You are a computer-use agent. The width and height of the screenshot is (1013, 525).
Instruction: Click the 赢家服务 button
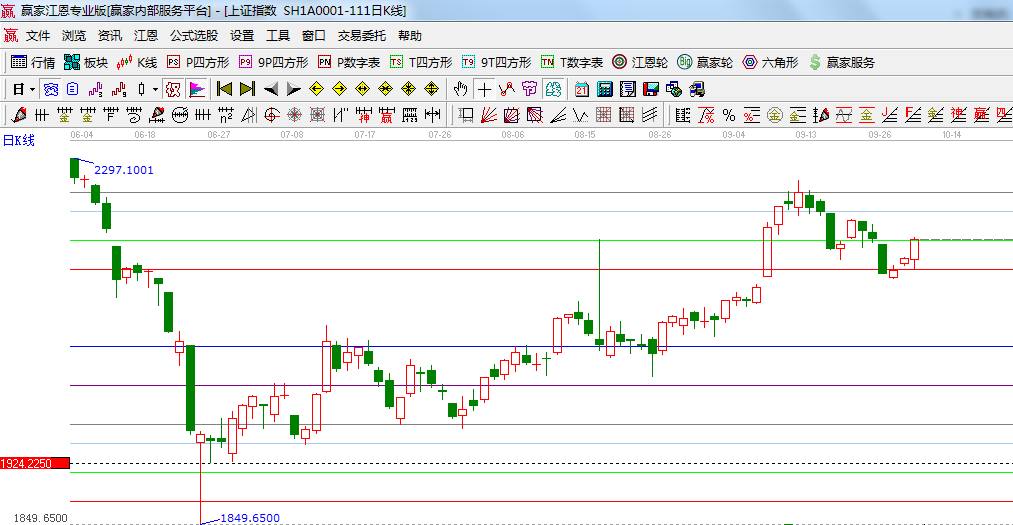pos(841,62)
